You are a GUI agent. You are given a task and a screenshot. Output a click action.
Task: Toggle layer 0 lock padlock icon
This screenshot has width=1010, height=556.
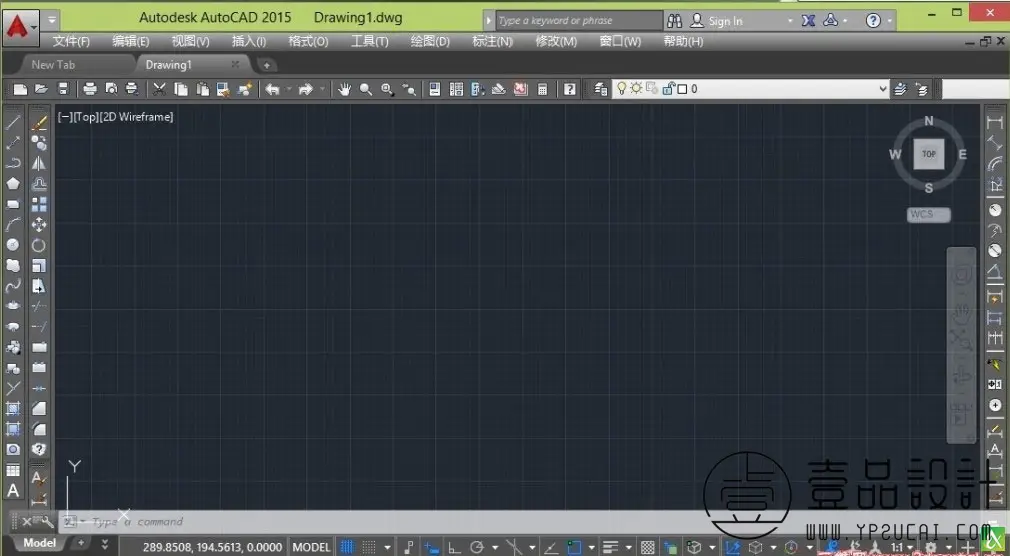(x=667, y=89)
